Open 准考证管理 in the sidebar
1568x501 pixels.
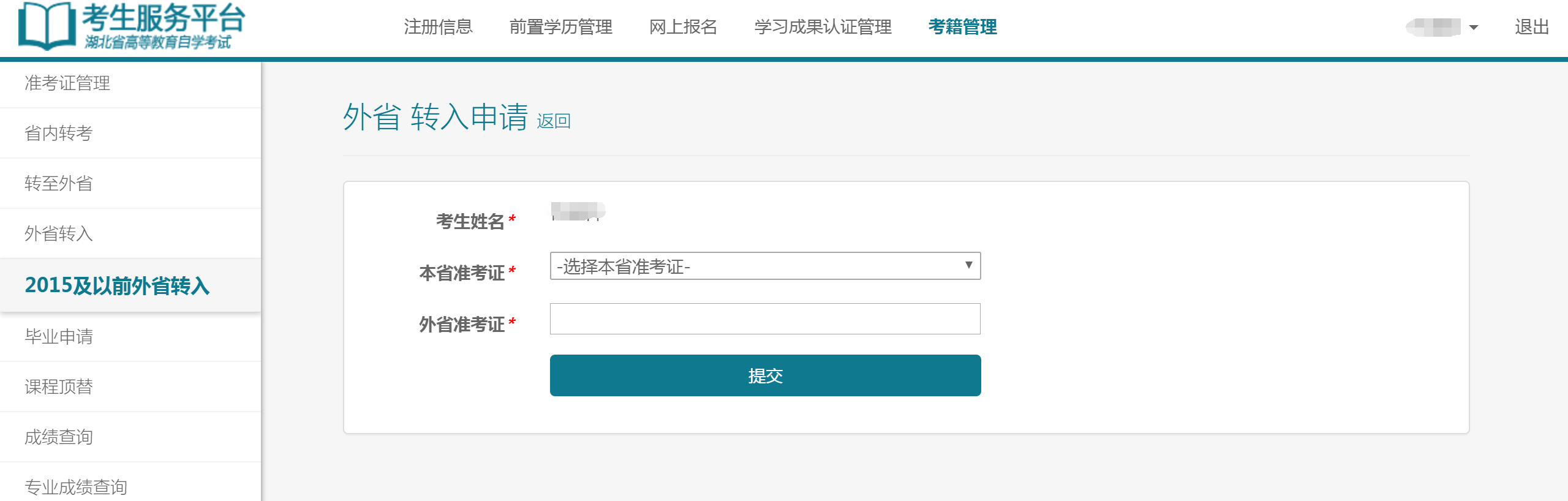tap(67, 83)
